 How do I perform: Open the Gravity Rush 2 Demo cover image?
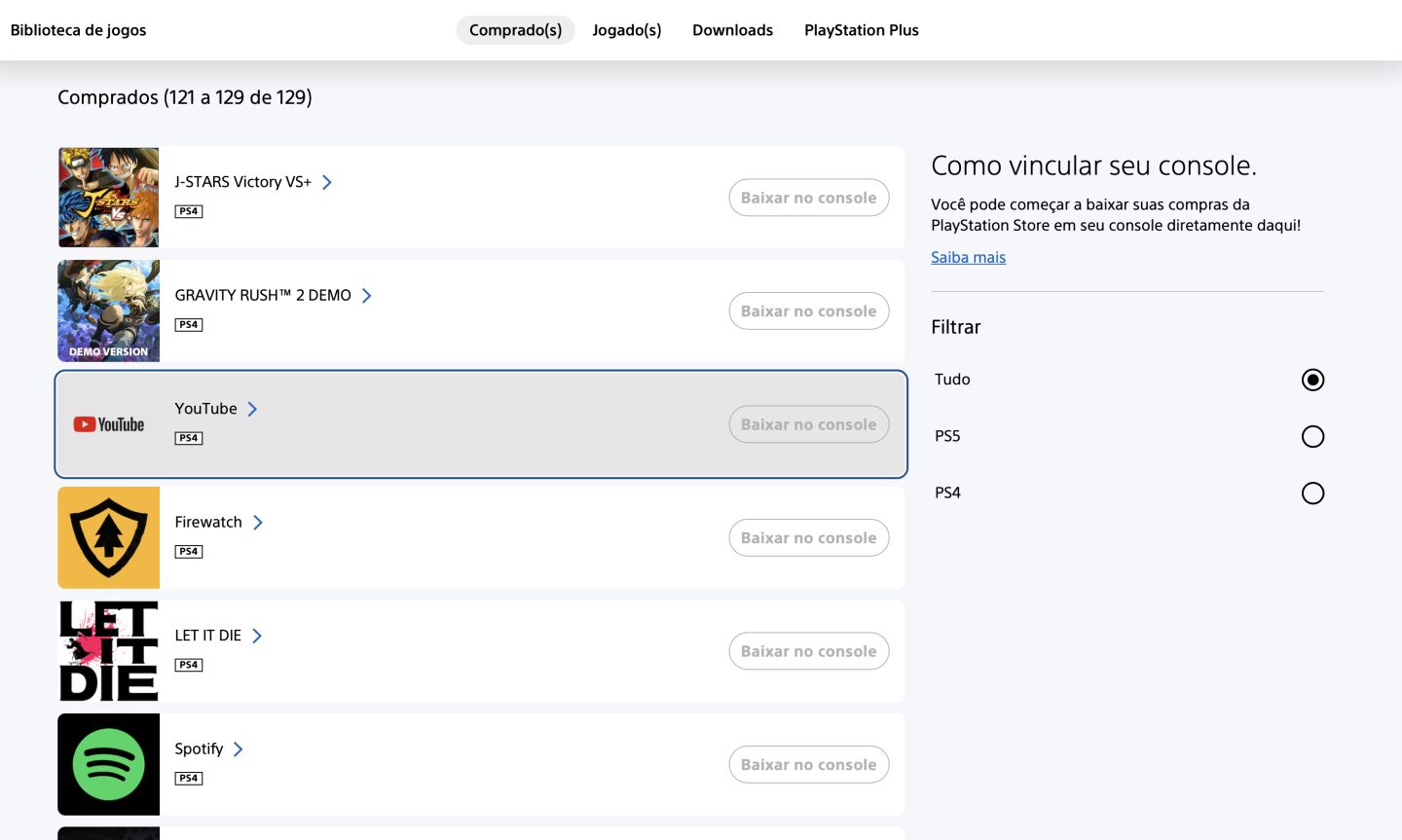click(x=108, y=310)
